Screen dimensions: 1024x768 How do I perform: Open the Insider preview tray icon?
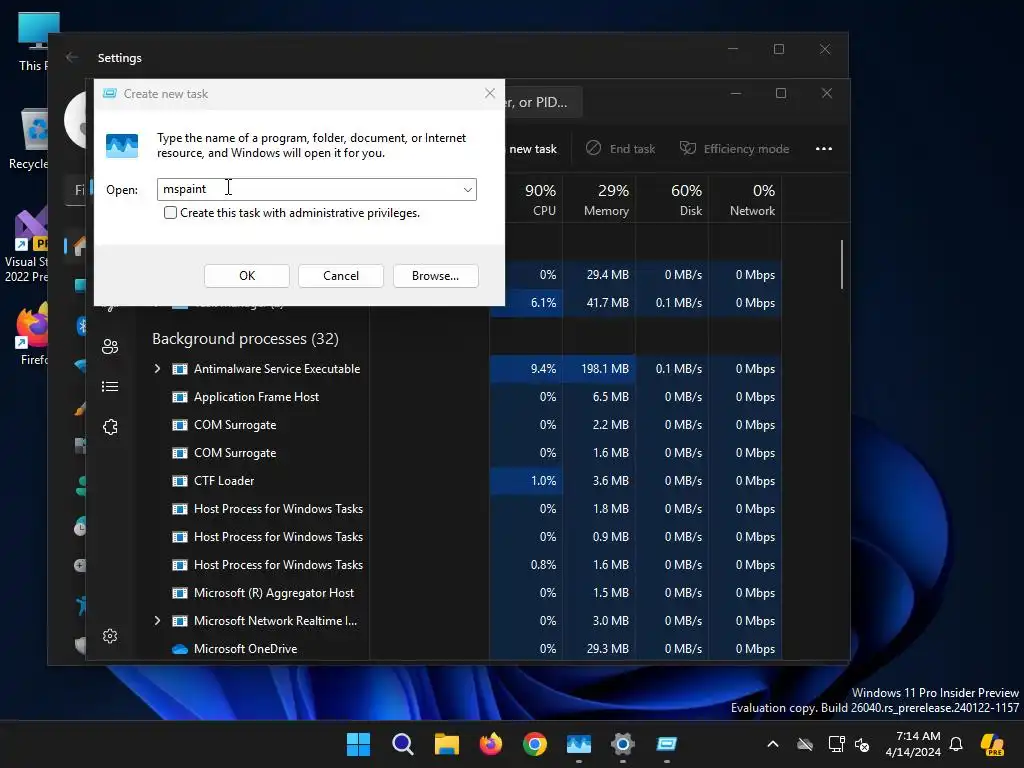[x=993, y=744]
